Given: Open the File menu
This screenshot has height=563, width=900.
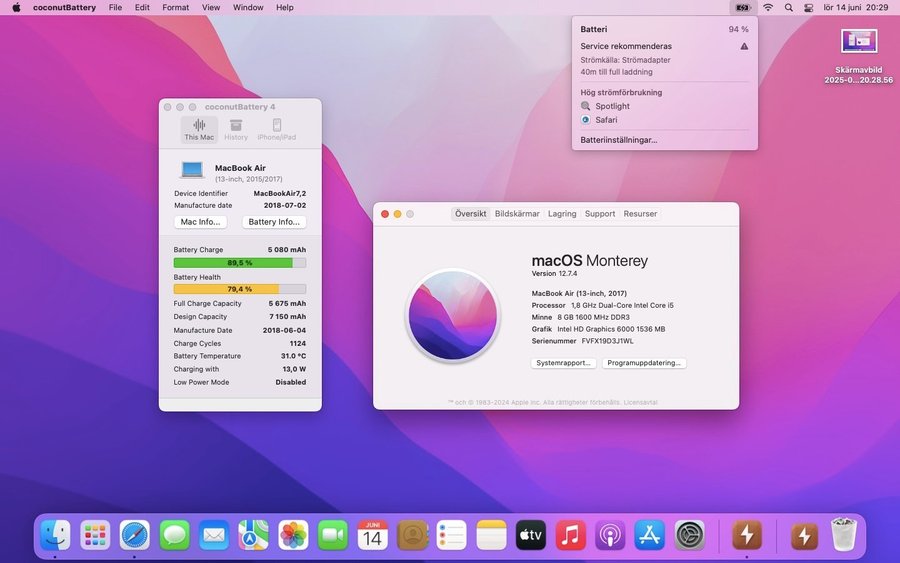Looking at the screenshot, I should pyautogui.click(x=115, y=7).
